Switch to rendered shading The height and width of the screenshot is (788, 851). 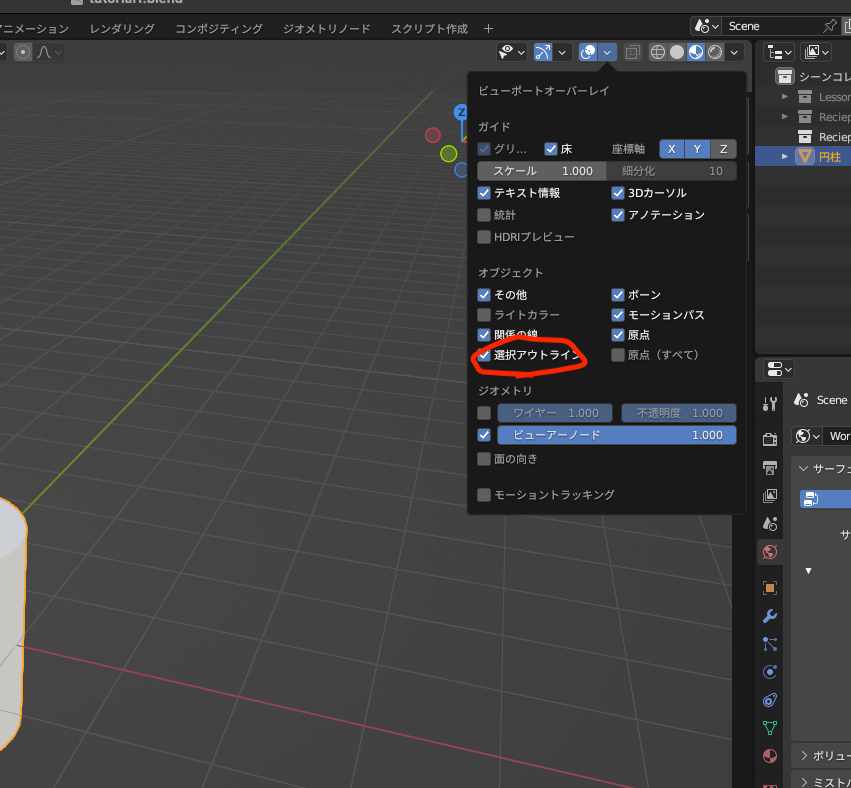715,52
